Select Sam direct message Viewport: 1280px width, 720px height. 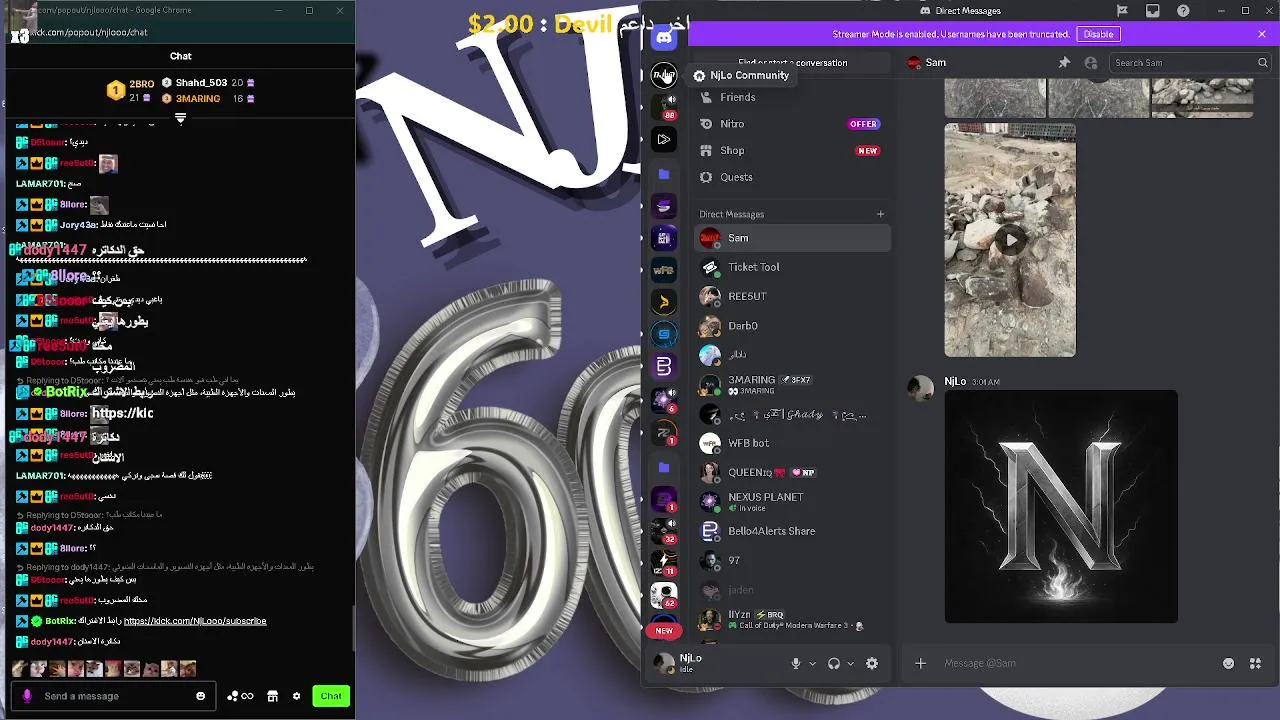pos(791,238)
